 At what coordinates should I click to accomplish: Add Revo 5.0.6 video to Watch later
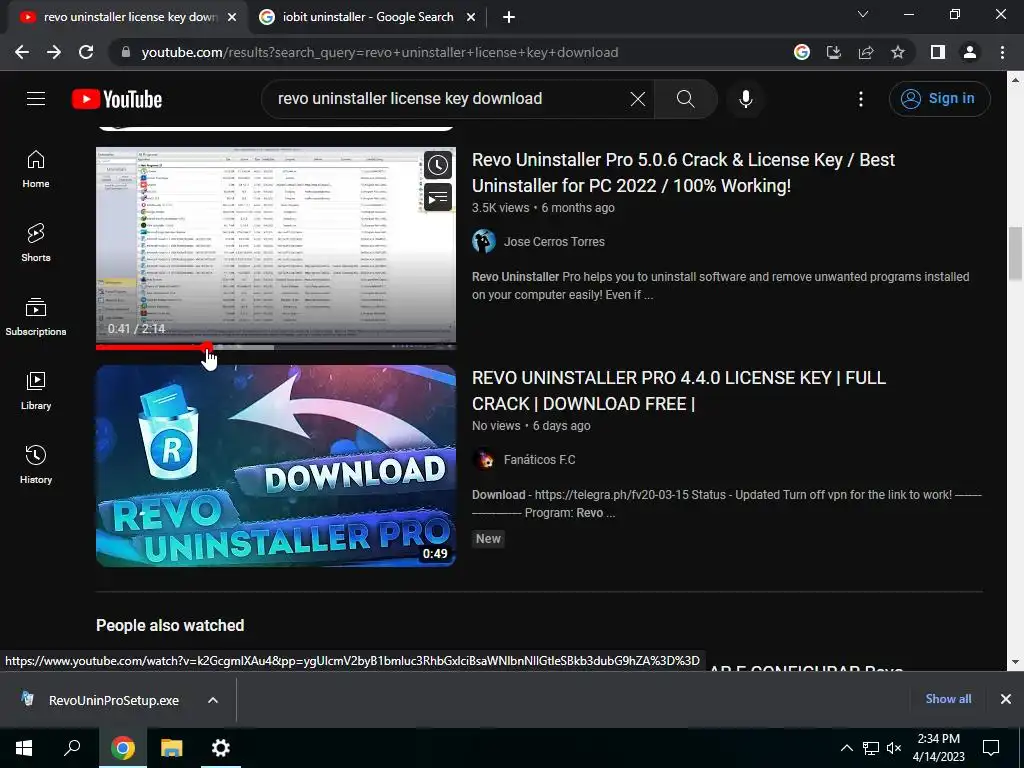(x=438, y=165)
